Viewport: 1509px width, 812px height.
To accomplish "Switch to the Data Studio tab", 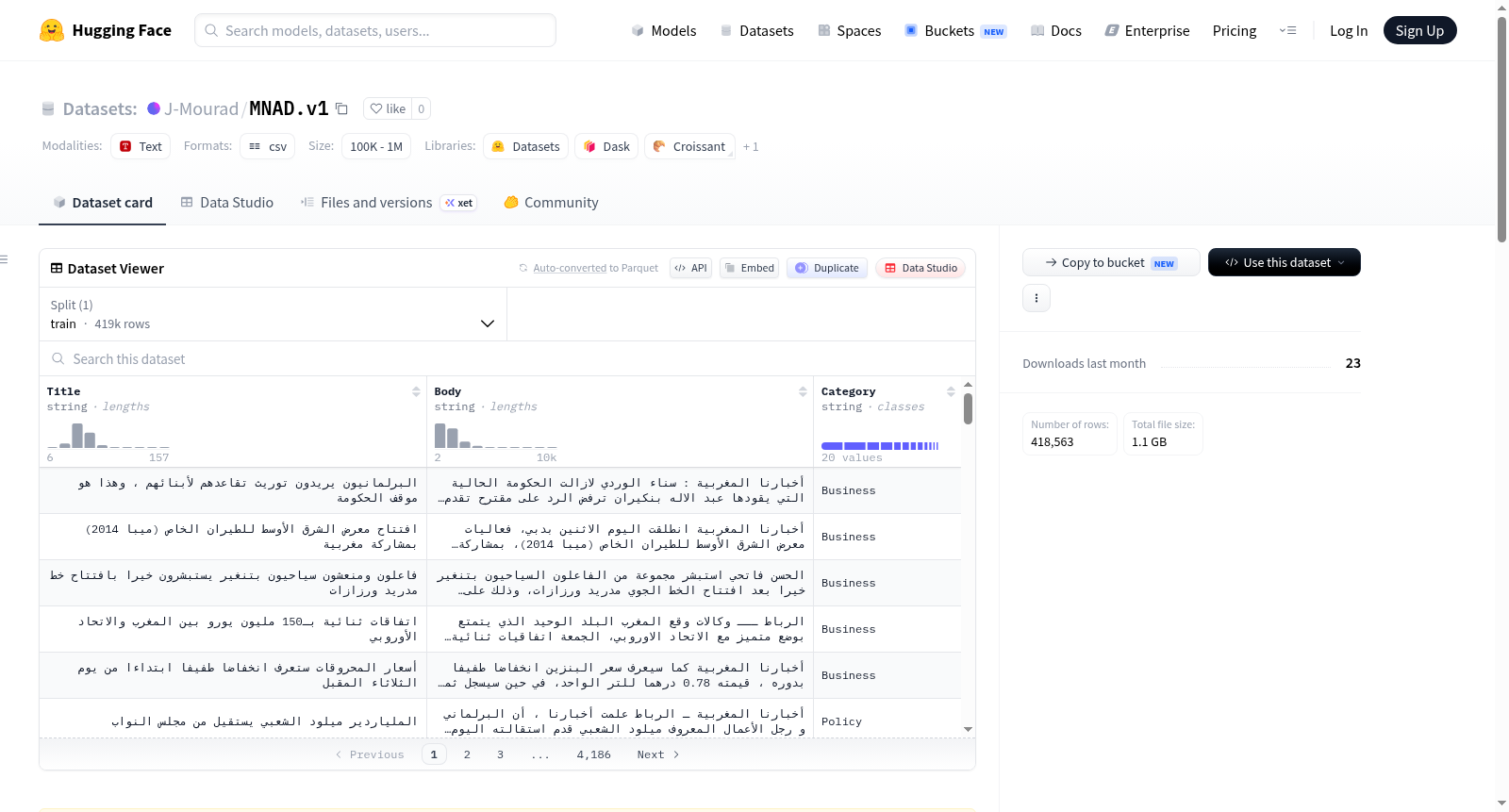I will [227, 202].
